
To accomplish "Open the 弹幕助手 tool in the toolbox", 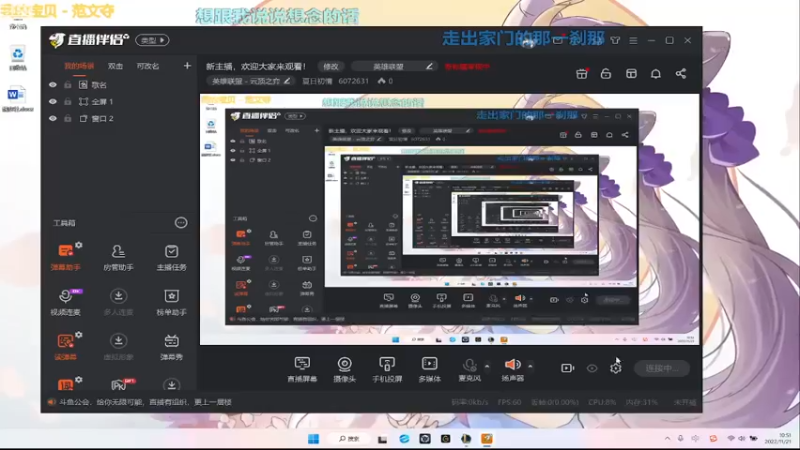I will point(65,257).
